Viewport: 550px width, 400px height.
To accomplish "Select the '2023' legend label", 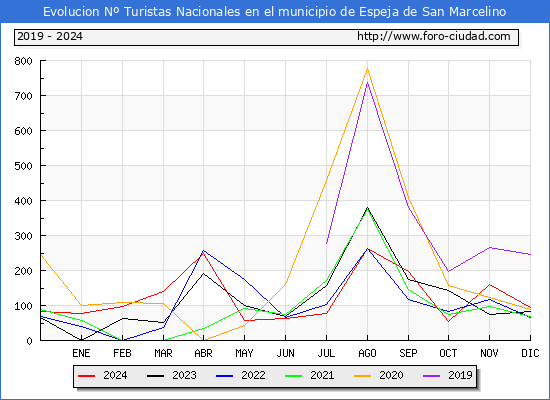I will (184, 375).
